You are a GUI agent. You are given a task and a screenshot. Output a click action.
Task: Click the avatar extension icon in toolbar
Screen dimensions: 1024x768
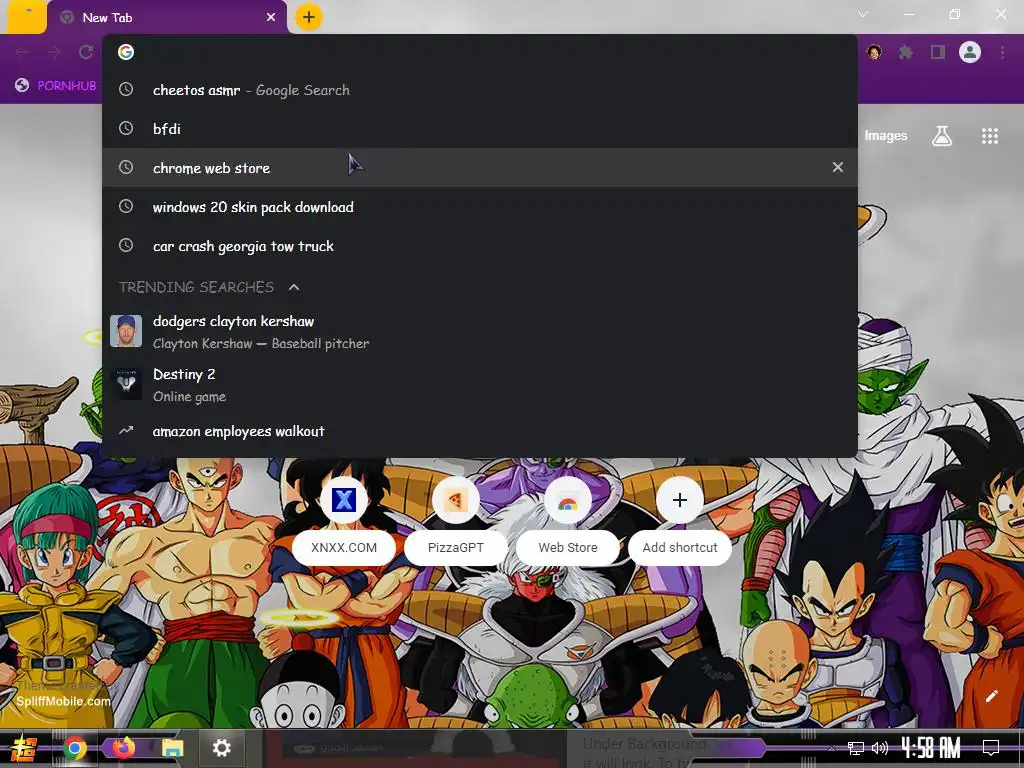click(874, 52)
